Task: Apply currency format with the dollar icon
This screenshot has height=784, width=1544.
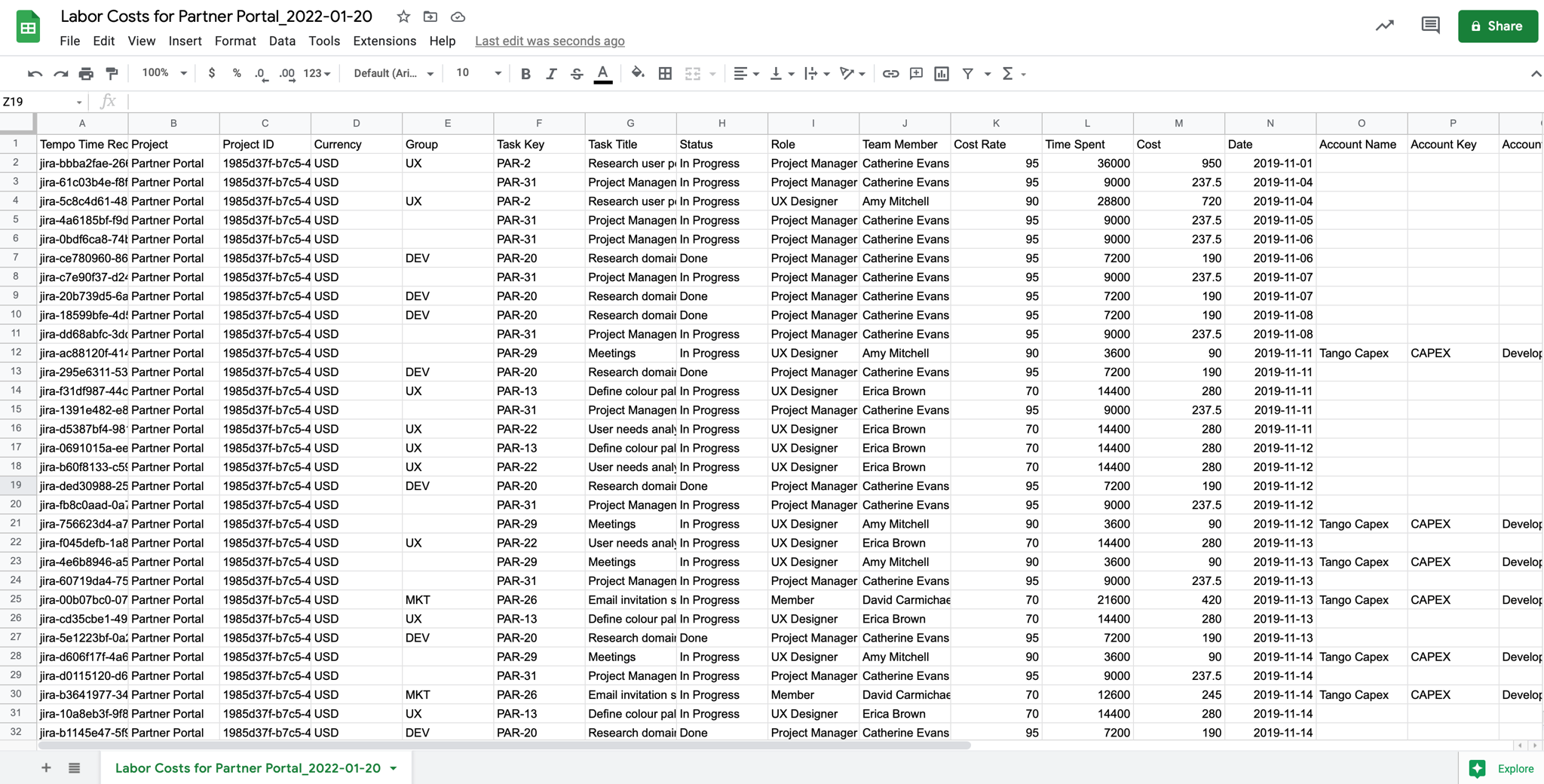Action: click(212, 73)
